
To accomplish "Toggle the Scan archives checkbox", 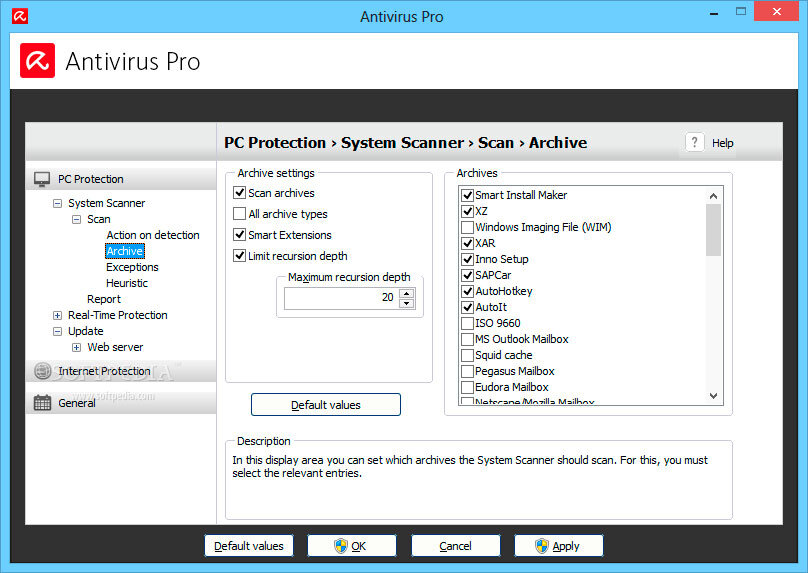I will click(240, 193).
